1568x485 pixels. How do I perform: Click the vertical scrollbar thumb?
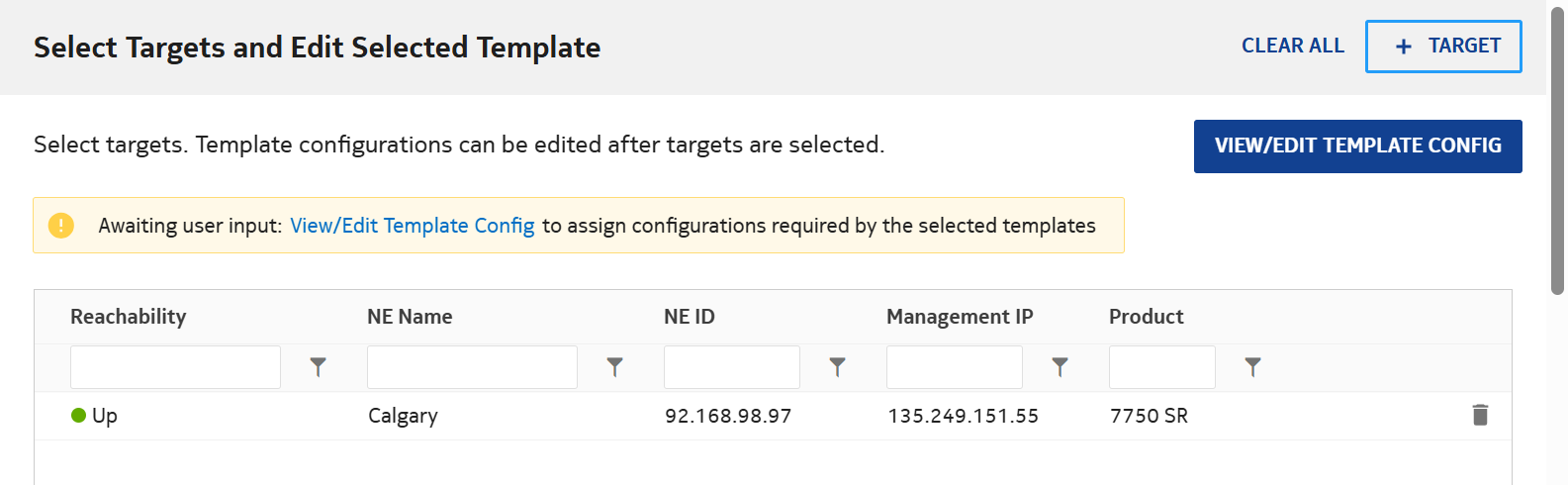[1557, 148]
